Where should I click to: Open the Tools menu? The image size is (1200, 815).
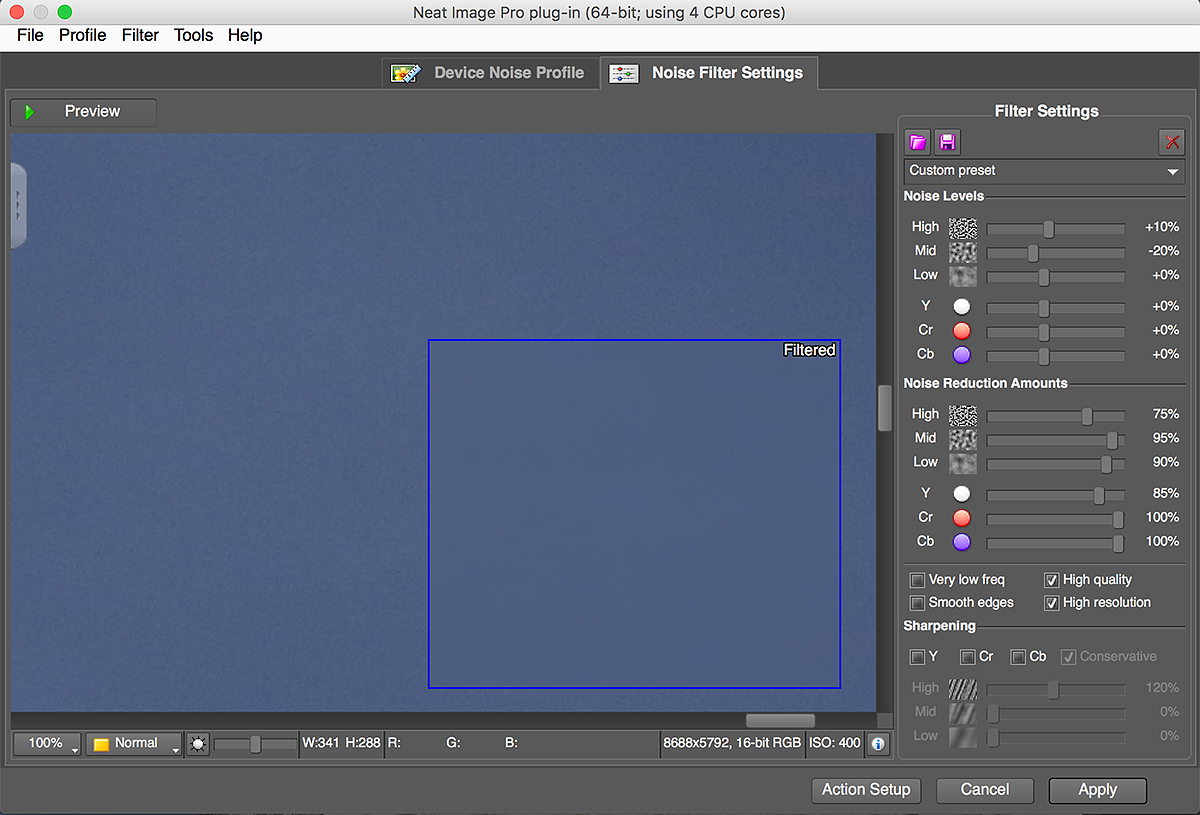click(x=193, y=35)
